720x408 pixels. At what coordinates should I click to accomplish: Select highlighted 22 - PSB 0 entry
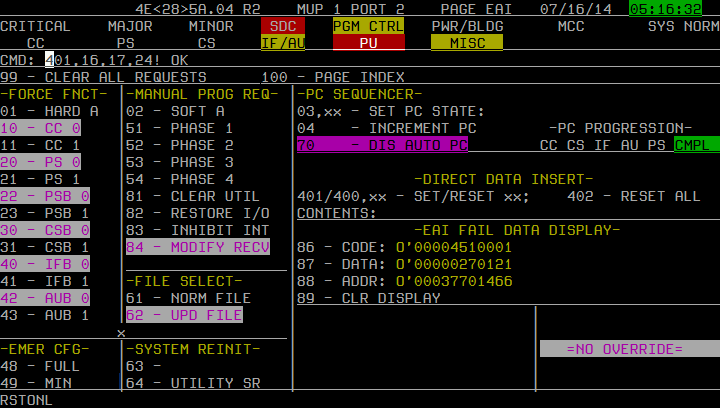45,196
